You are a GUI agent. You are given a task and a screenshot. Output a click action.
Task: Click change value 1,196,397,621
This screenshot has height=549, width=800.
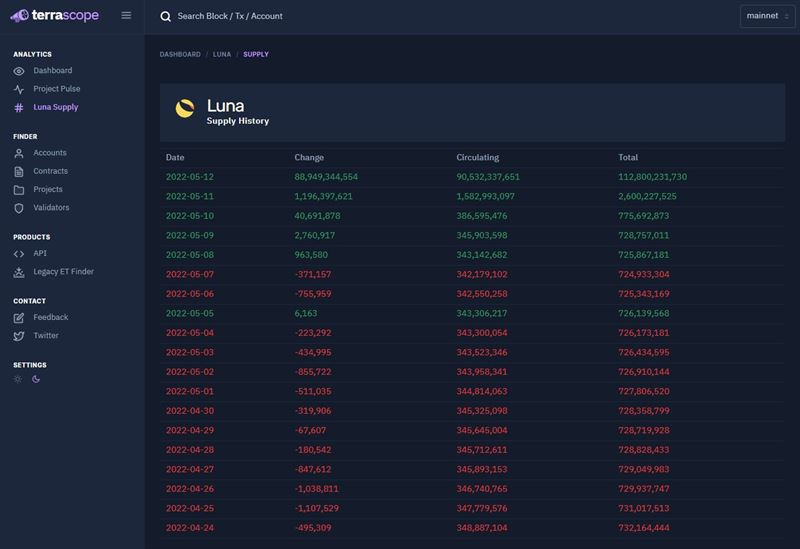click(x=323, y=196)
